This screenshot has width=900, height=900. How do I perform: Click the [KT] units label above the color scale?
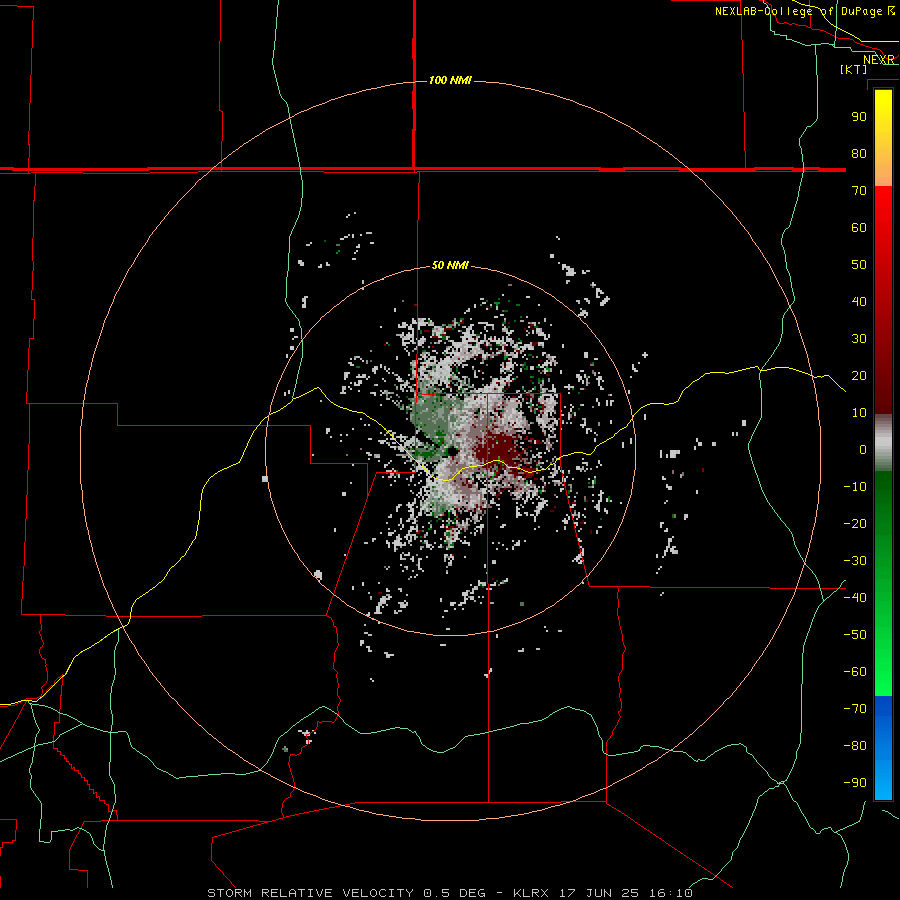[x=854, y=69]
